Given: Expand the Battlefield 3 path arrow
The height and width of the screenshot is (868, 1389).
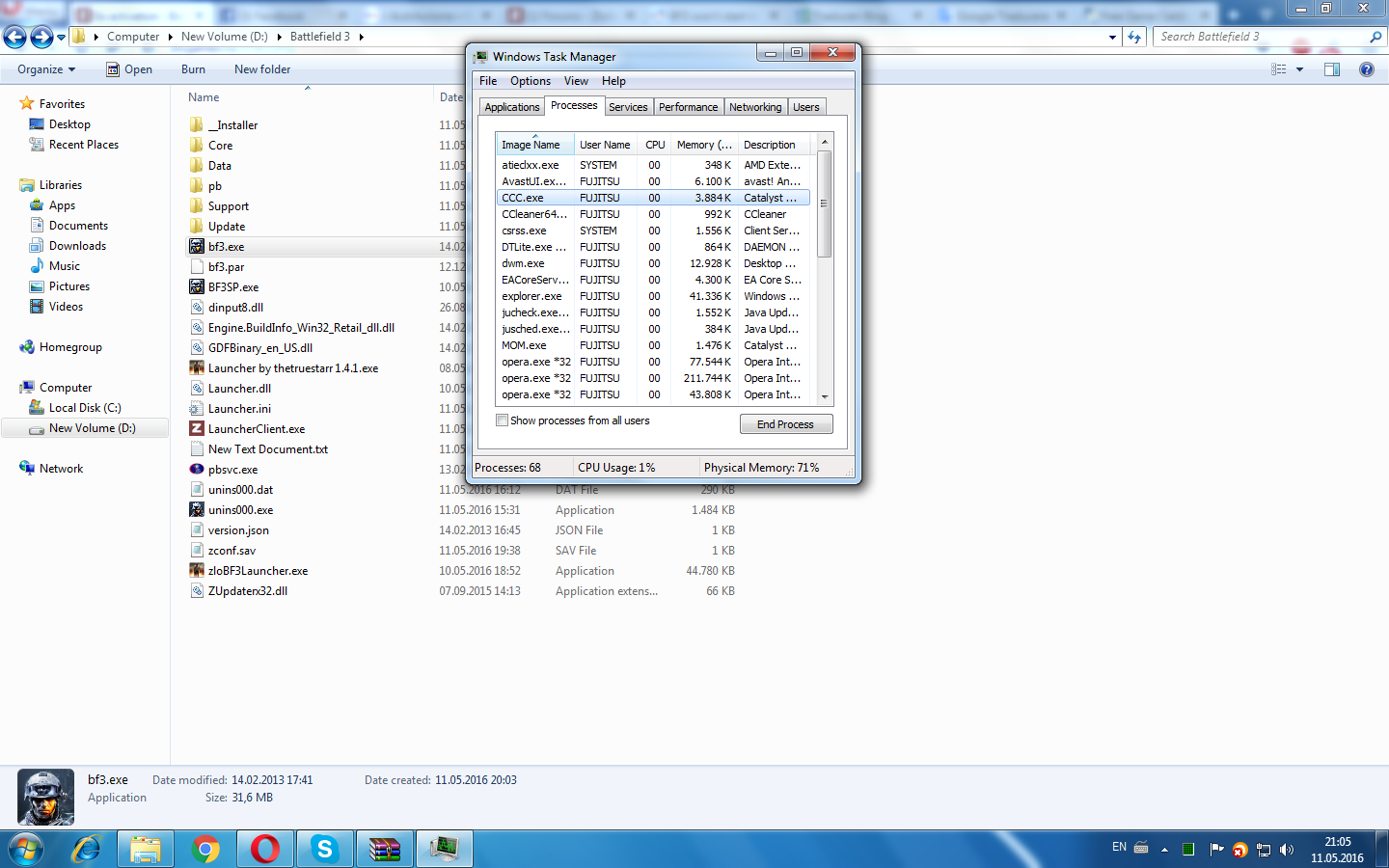Looking at the screenshot, I should coord(362,37).
